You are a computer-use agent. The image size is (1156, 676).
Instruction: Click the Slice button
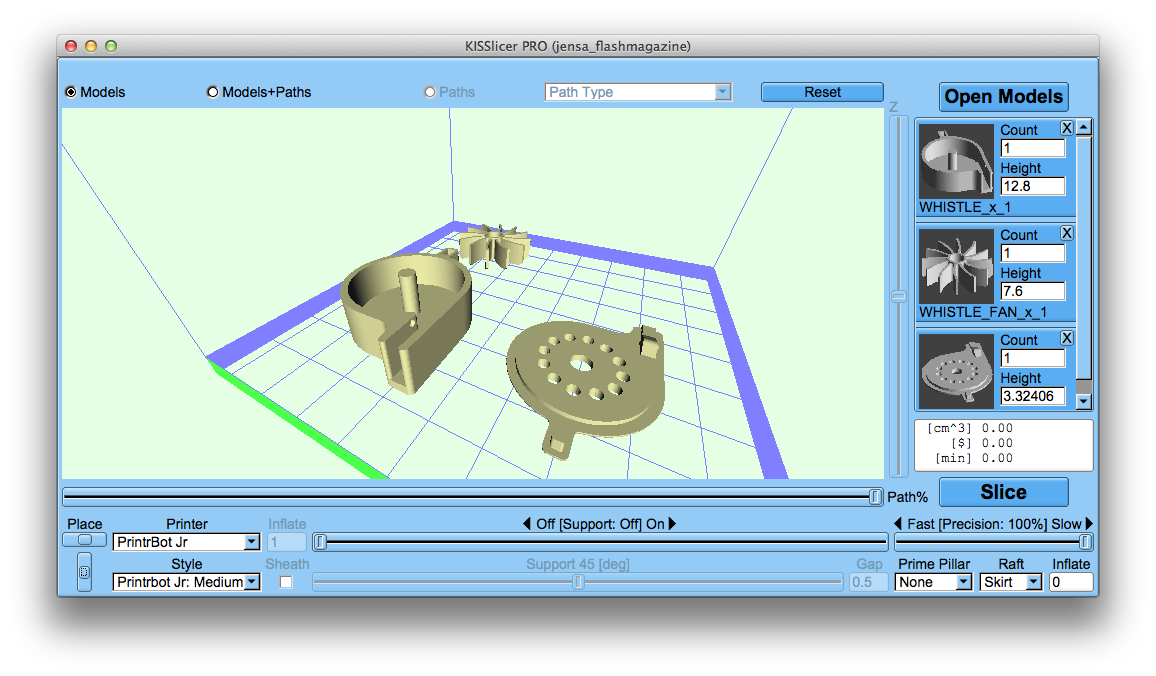point(1003,491)
